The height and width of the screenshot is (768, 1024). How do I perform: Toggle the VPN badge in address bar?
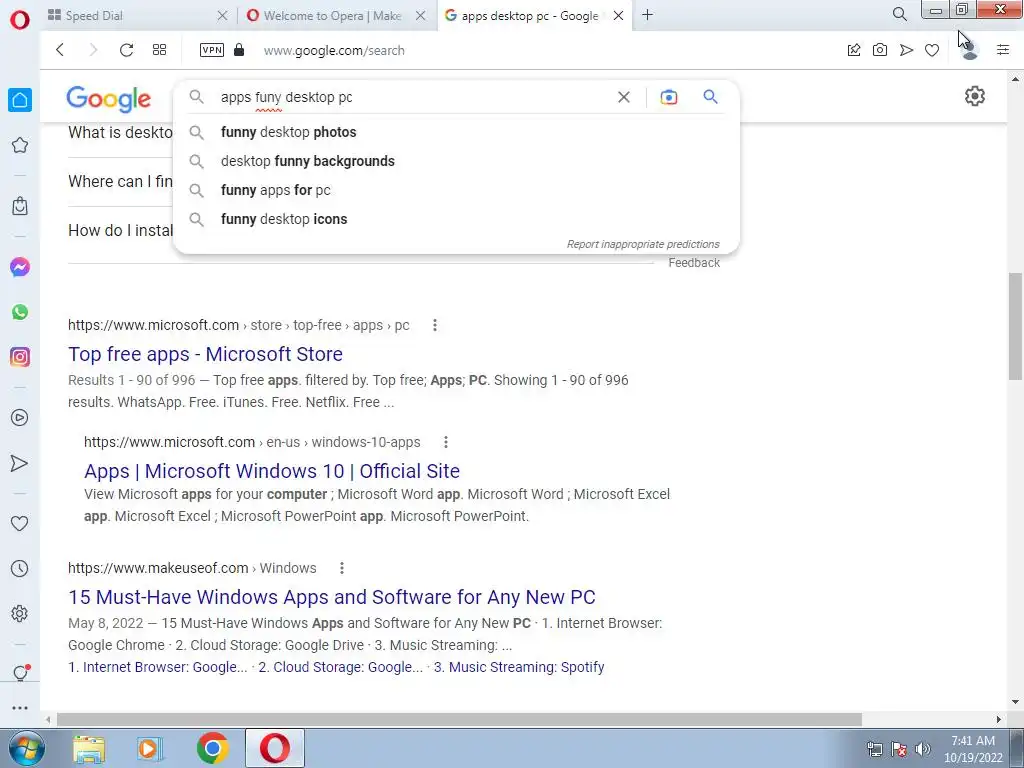point(212,50)
